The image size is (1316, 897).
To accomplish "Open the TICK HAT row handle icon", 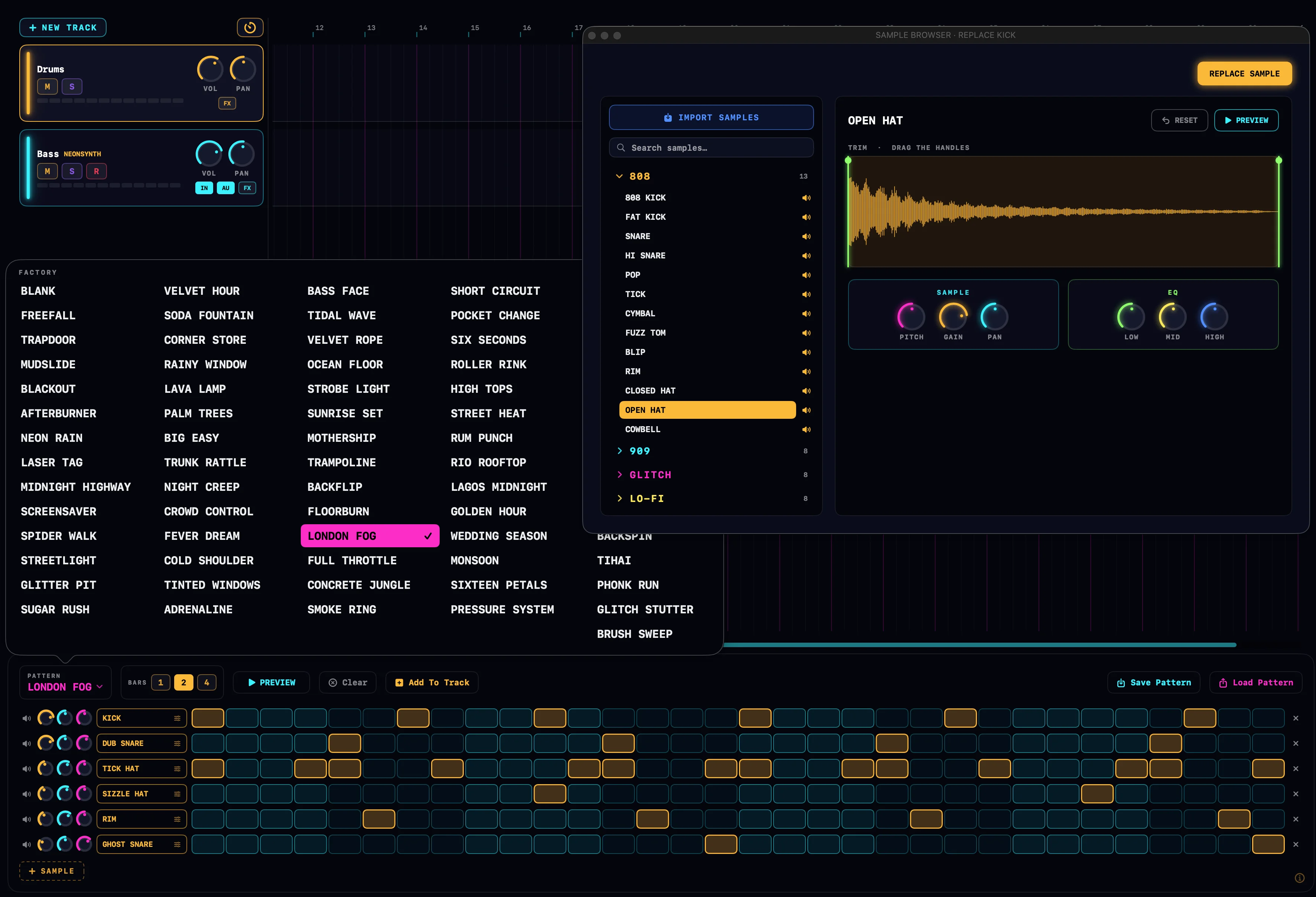I will (177, 769).
